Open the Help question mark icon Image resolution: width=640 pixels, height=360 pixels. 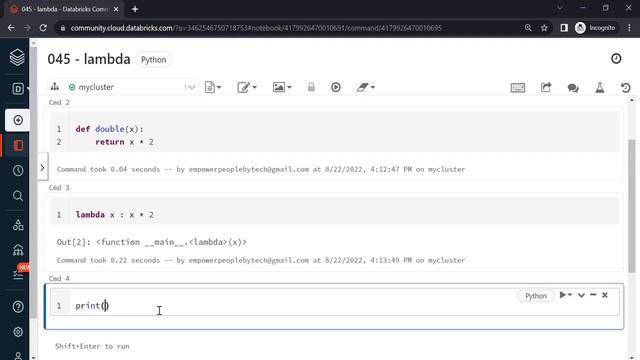(18, 307)
